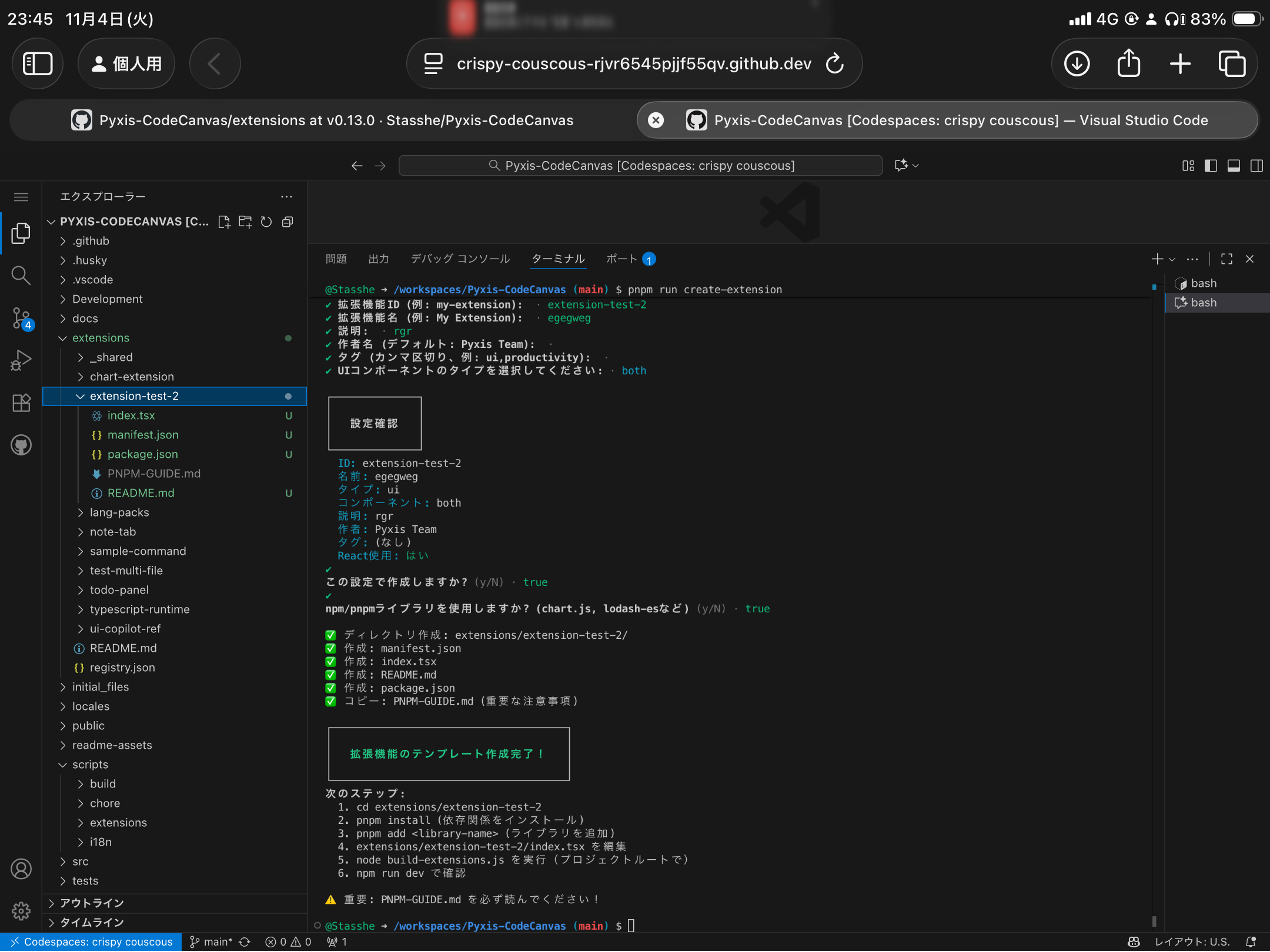The height and width of the screenshot is (952, 1270).
Task: Toggle the Safari sidebar
Action: (38, 63)
